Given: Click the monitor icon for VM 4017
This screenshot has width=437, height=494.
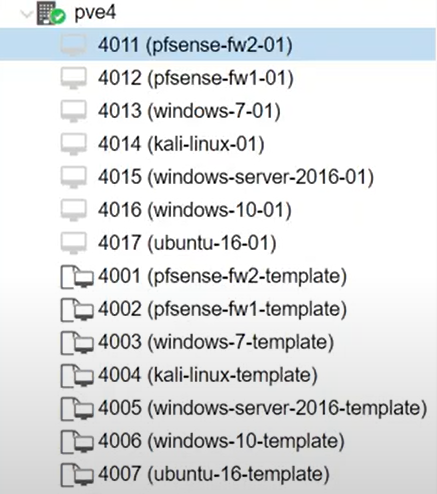Looking at the screenshot, I should 74,243.
